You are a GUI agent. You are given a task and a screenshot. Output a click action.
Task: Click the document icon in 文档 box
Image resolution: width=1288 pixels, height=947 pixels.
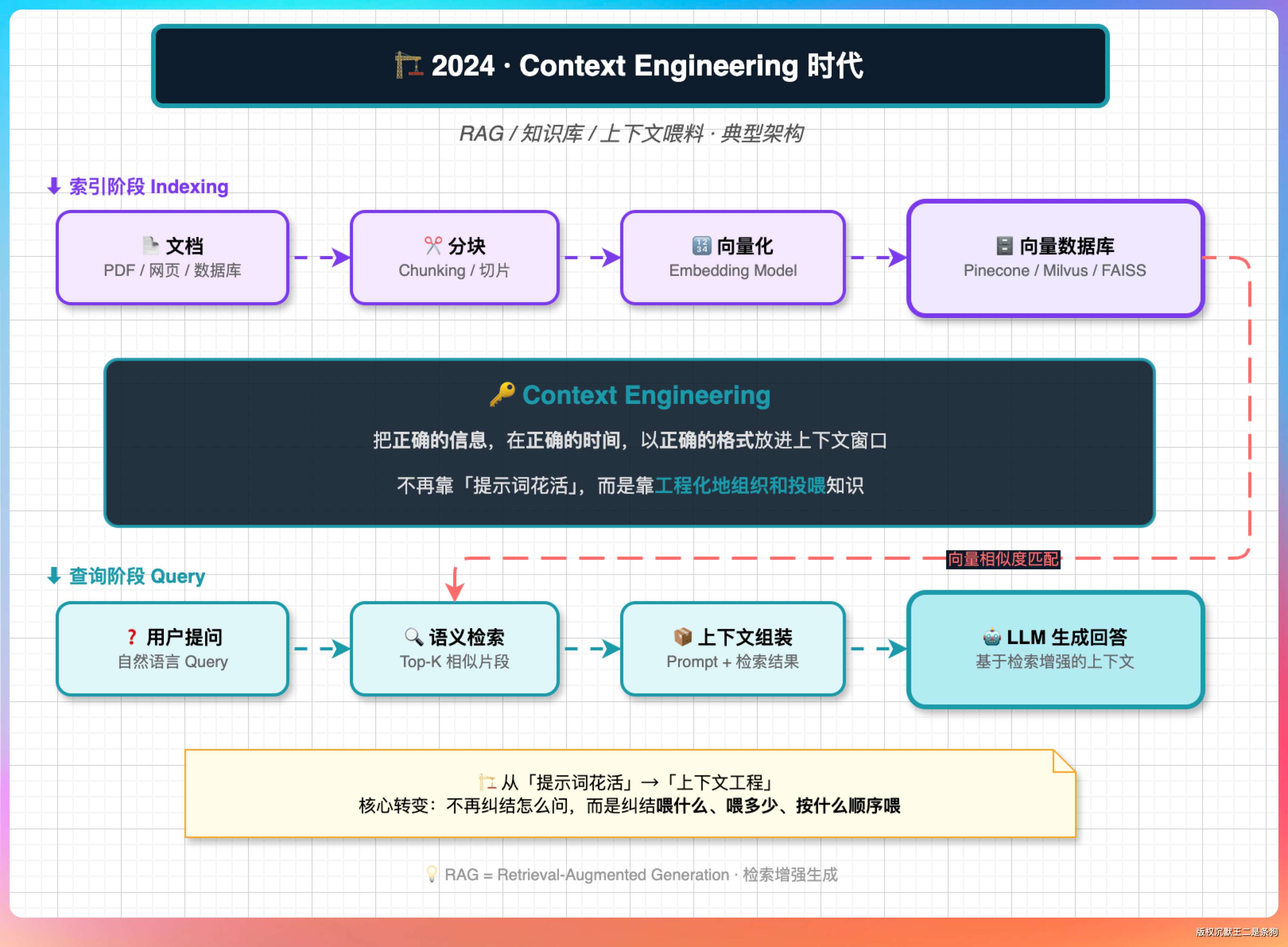coord(150,245)
